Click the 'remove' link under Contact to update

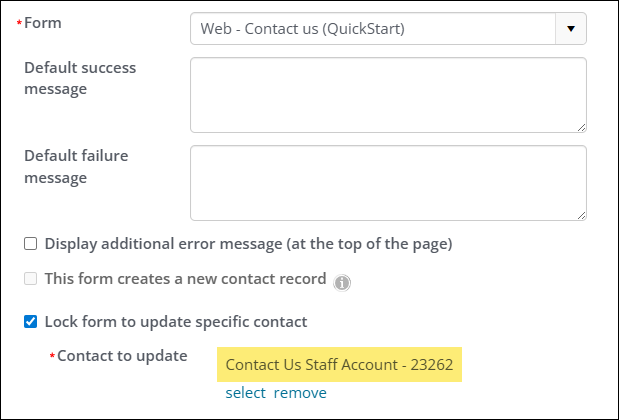point(300,393)
